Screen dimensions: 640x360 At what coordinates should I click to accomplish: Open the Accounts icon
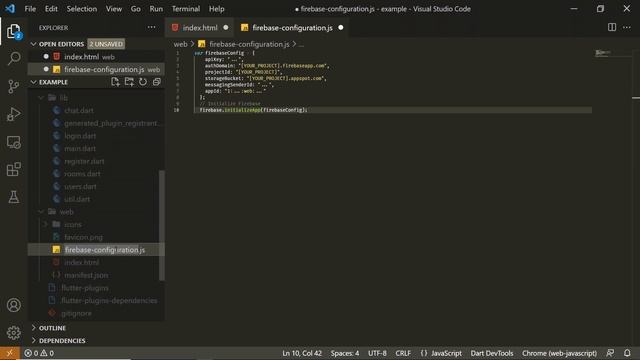[13, 305]
